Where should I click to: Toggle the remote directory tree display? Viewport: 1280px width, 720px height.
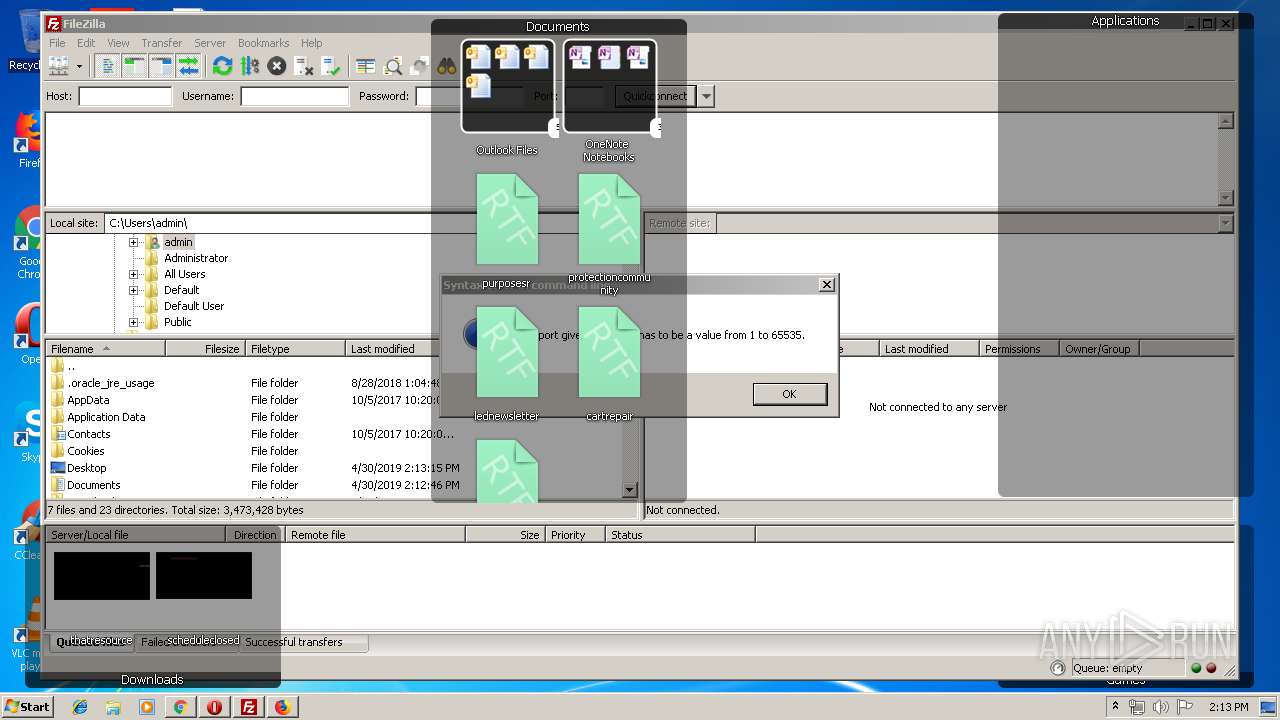coord(161,66)
